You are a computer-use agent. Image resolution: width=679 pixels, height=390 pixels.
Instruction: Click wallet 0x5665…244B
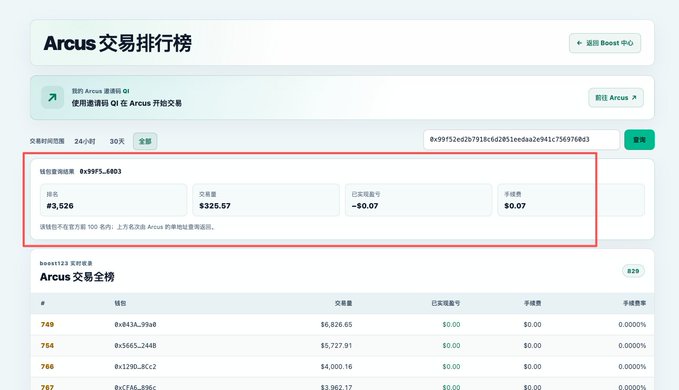135,345
